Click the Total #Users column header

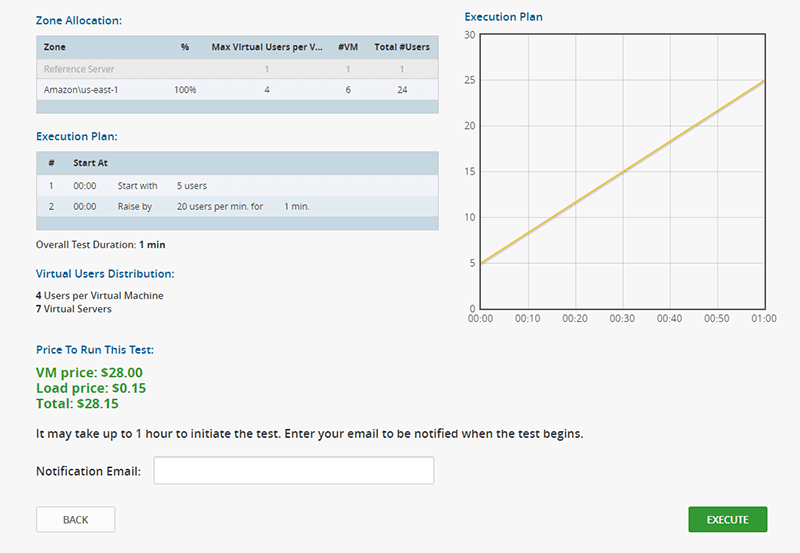(400, 47)
